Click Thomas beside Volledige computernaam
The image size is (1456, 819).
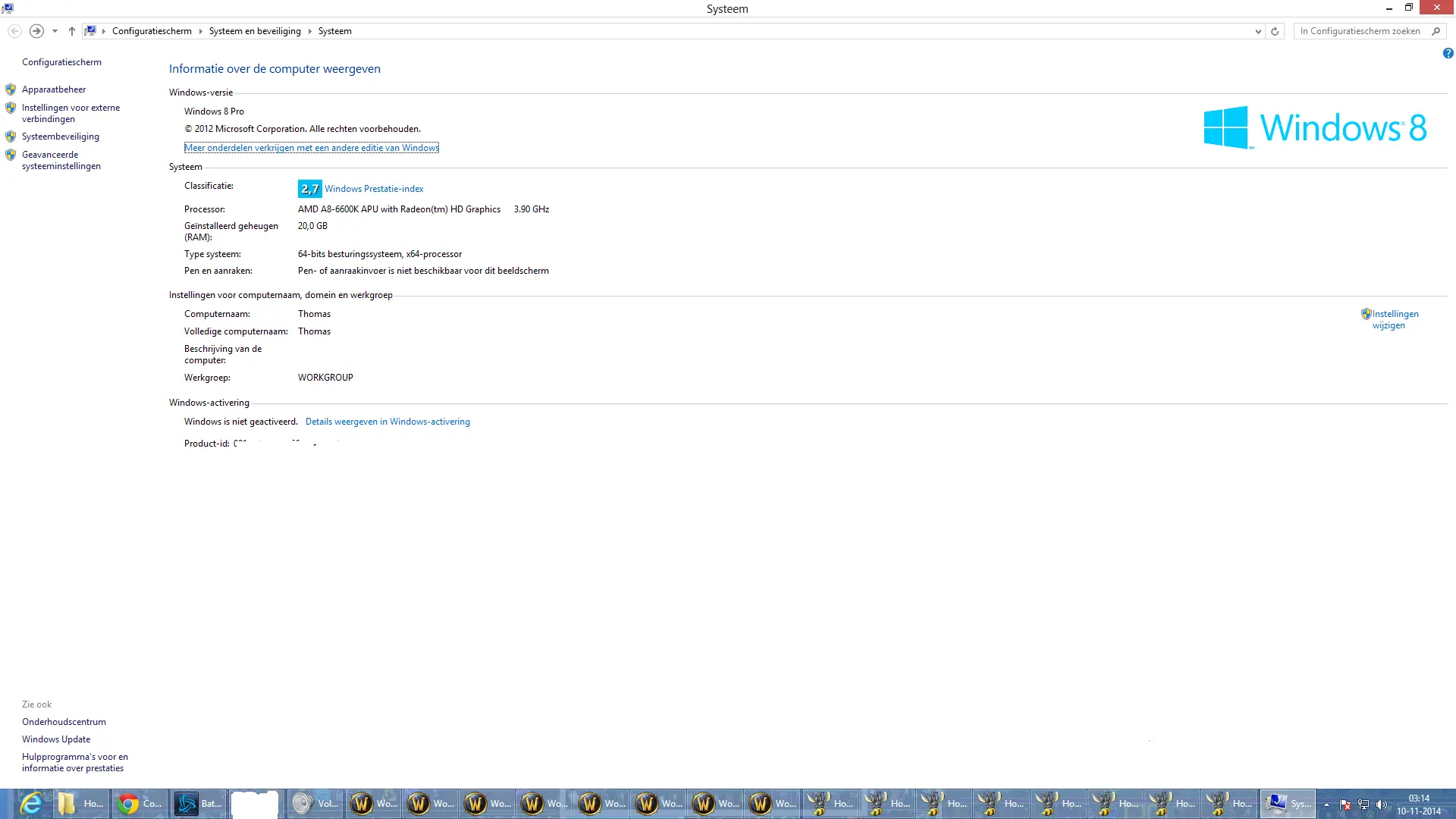click(314, 331)
